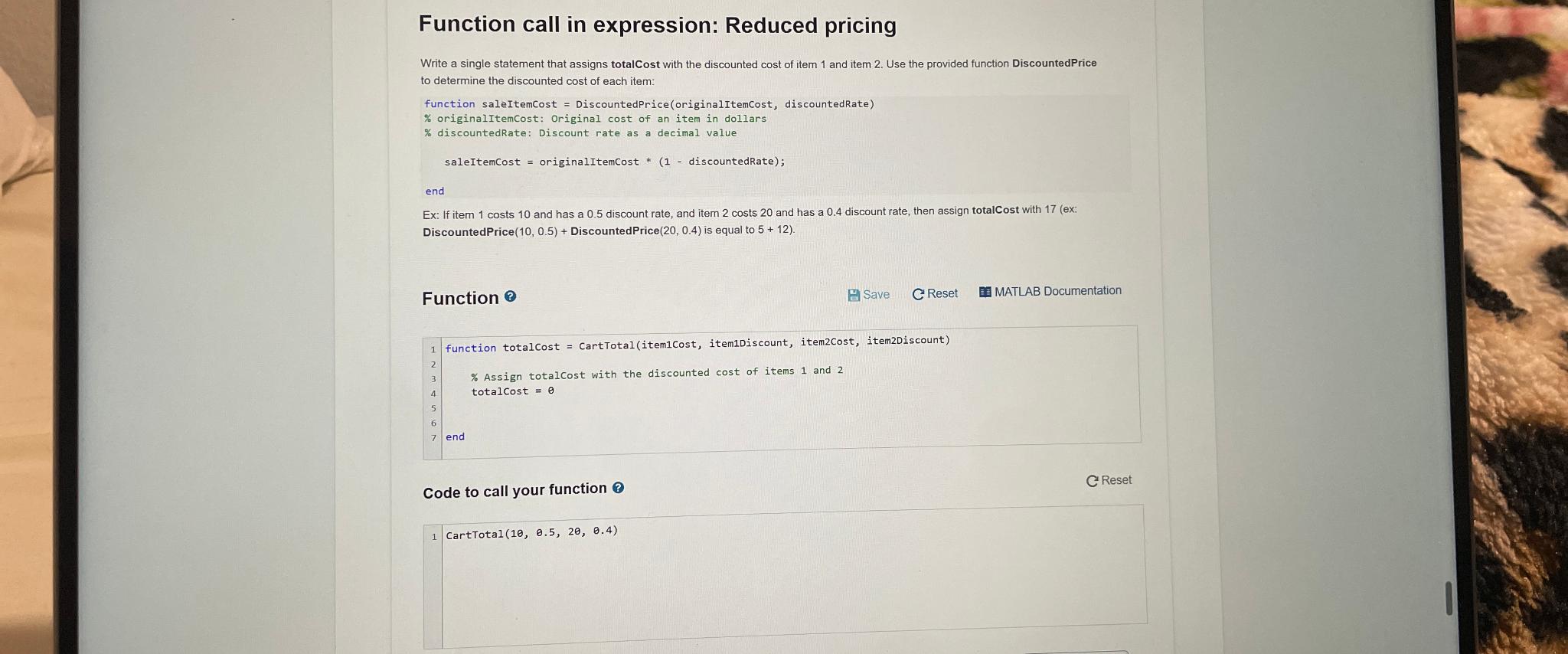Click the "end" keyword in the Function editor
This screenshot has width=1568, height=654.
(454, 436)
